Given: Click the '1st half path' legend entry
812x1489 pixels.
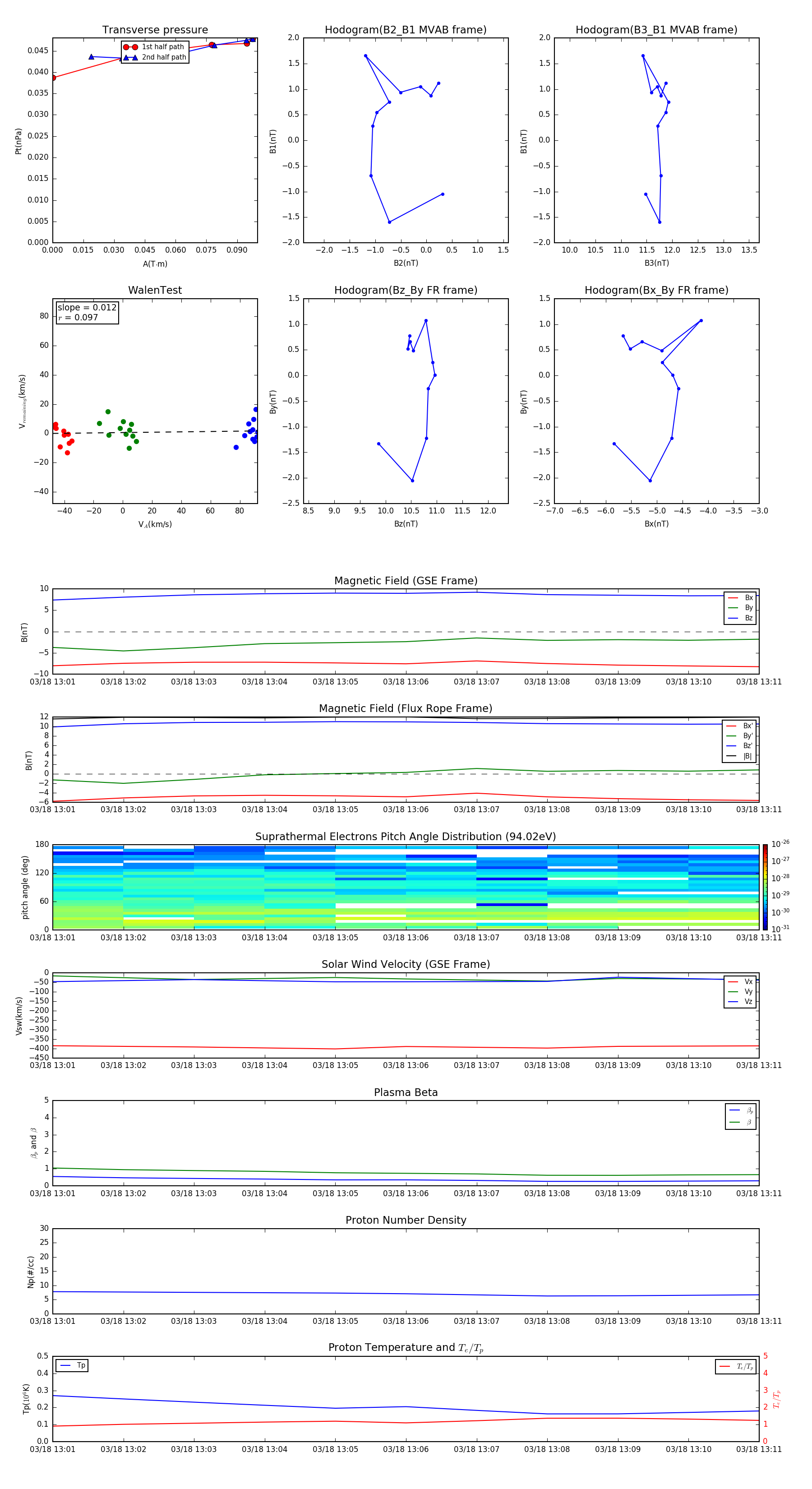Looking at the screenshot, I should [x=154, y=47].
